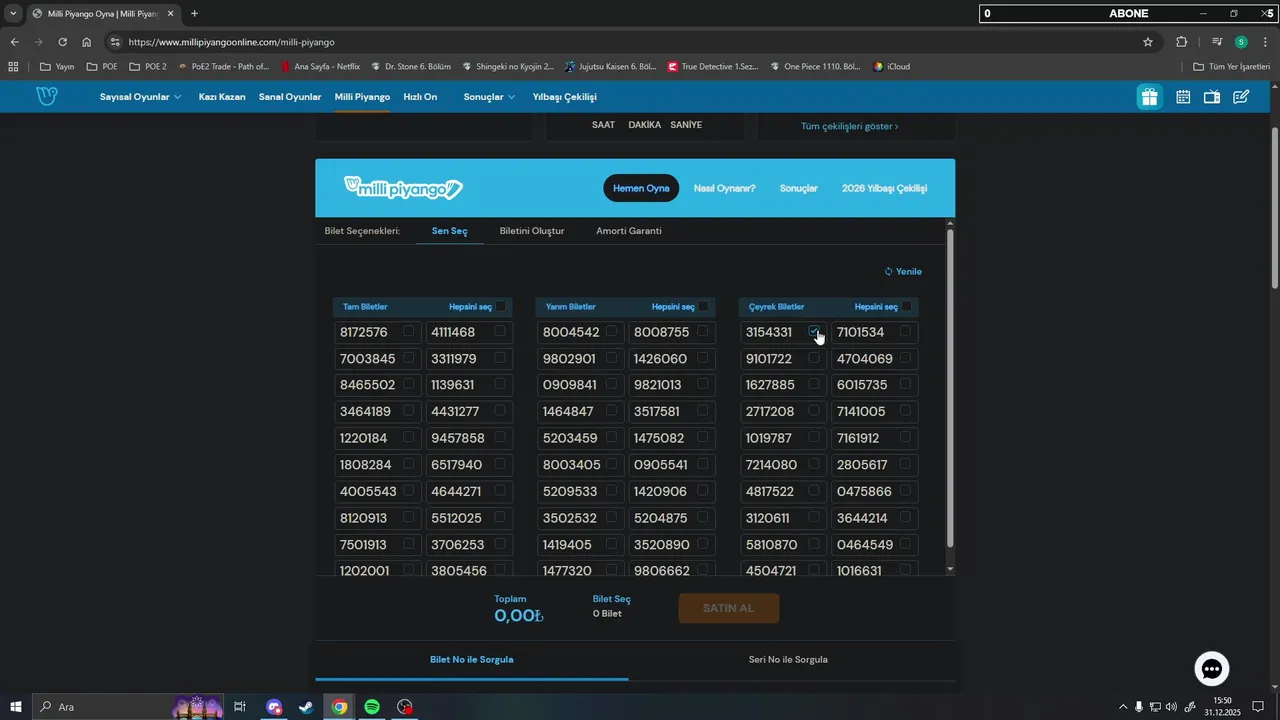This screenshot has width=1280, height=720.
Task: Open the Chrome profile avatar
Action: point(1241,42)
